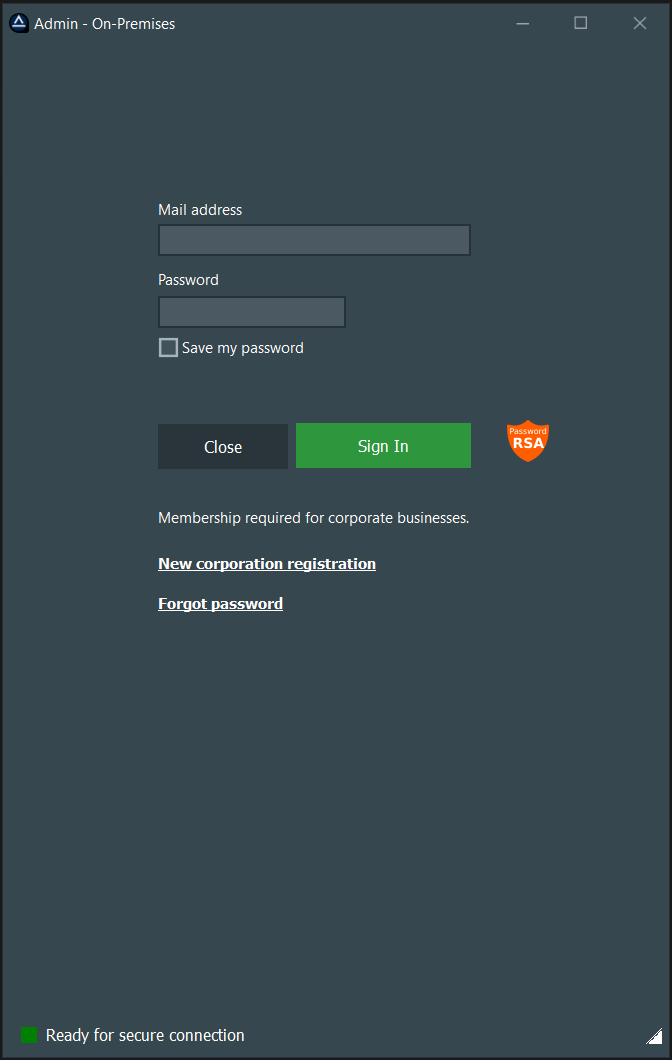Click the application logo in the title bar

click(19, 22)
